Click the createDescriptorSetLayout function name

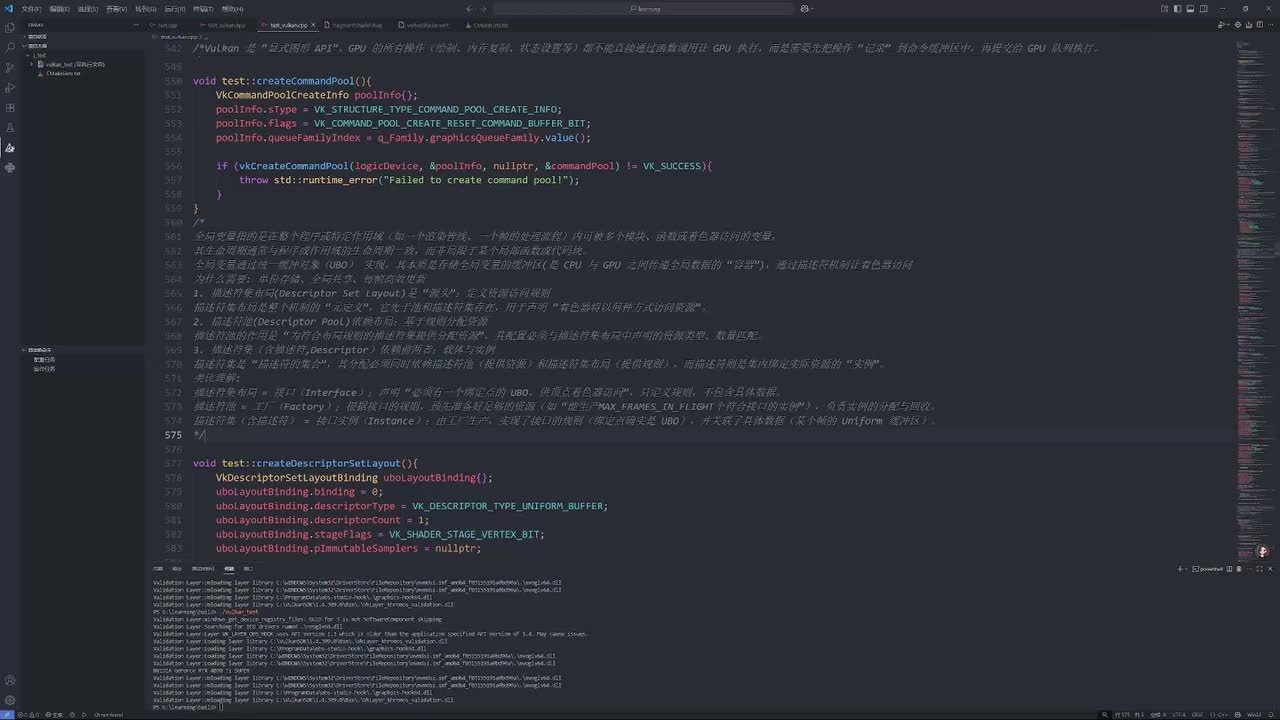(x=329, y=463)
